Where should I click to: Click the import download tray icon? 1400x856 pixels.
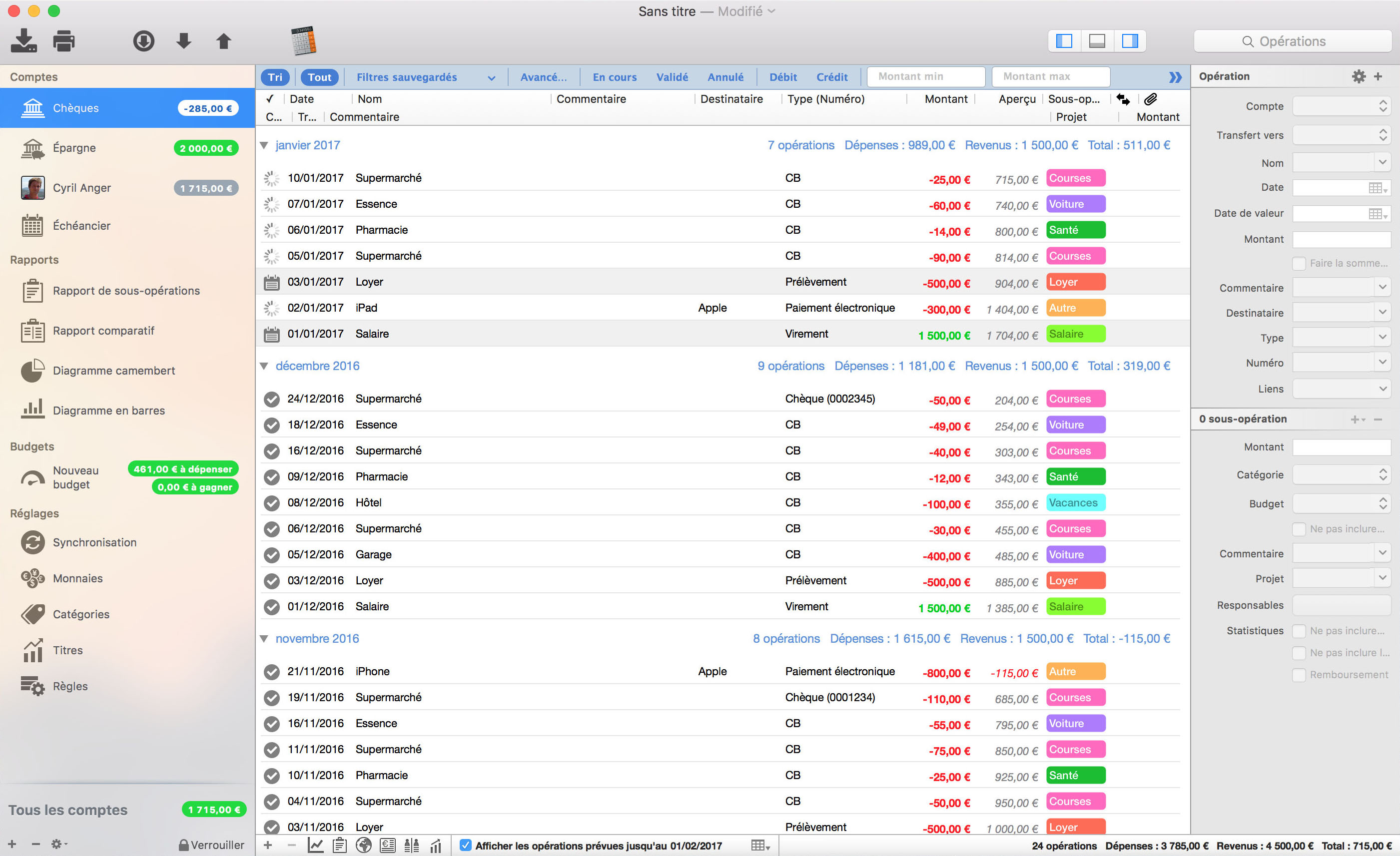tap(24, 41)
